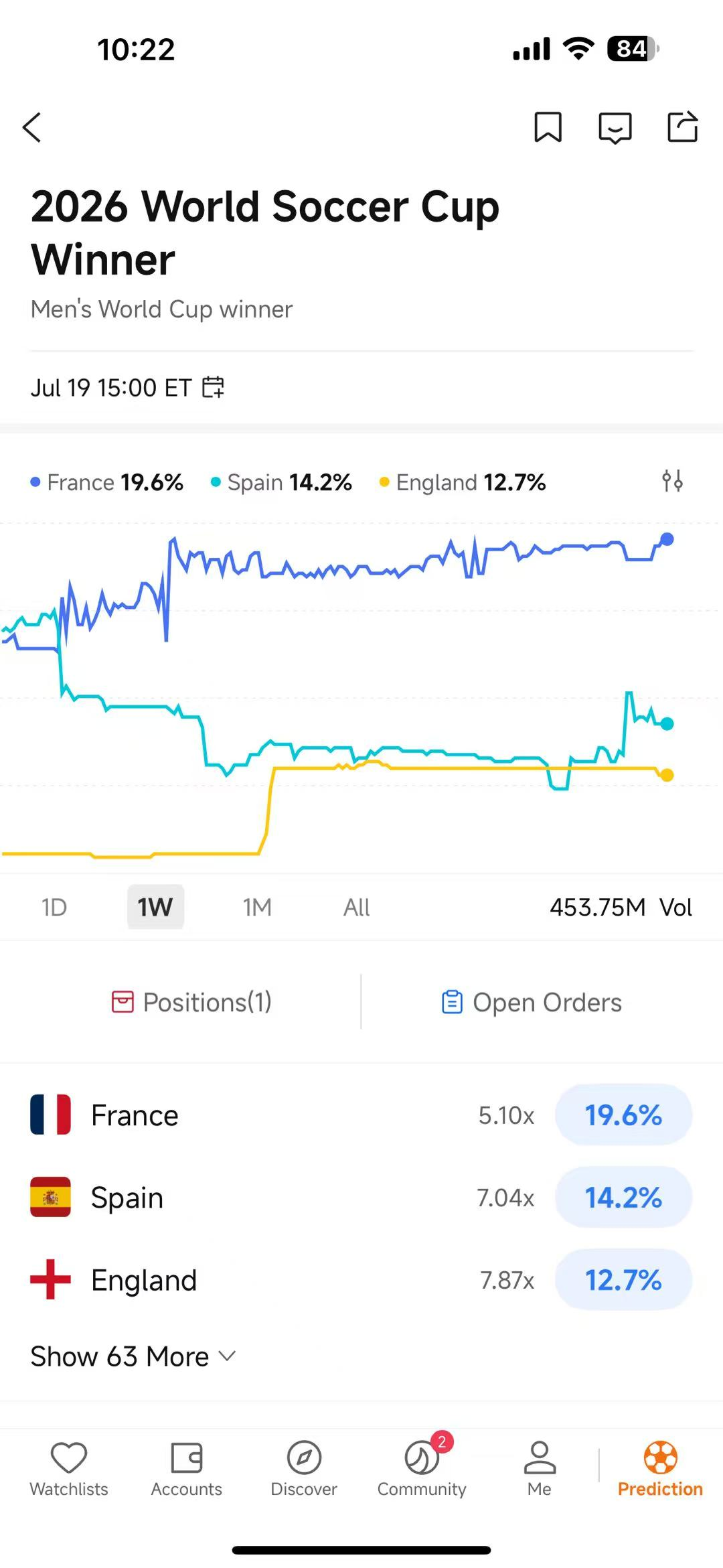The image size is (723, 1568).
Task: Switch to Me tab
Action: coord(540,1470)
